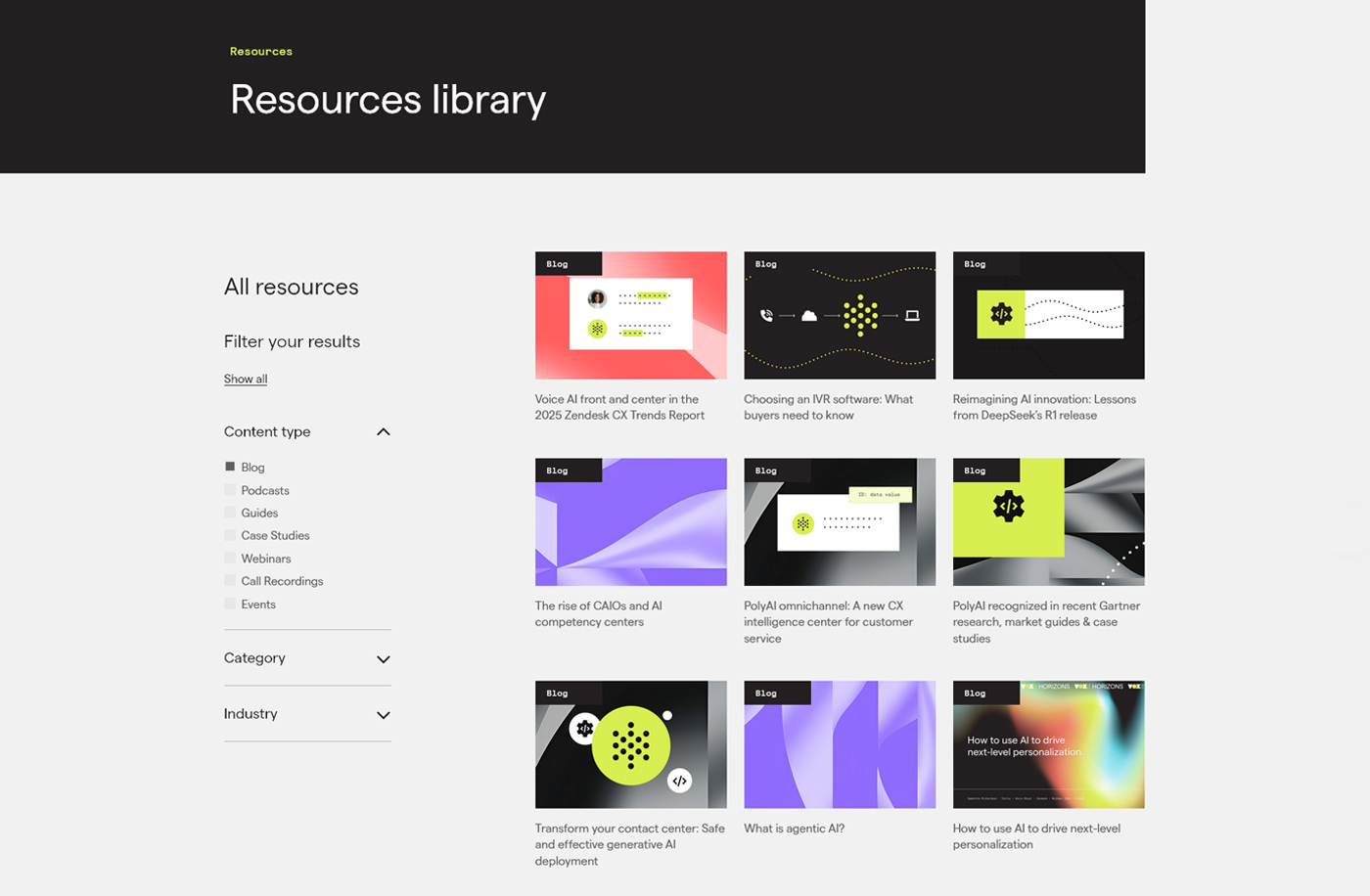Screen dimensions: 1370x896
Task: Select the Case Studies checkbox
Action: click(230, 535)
